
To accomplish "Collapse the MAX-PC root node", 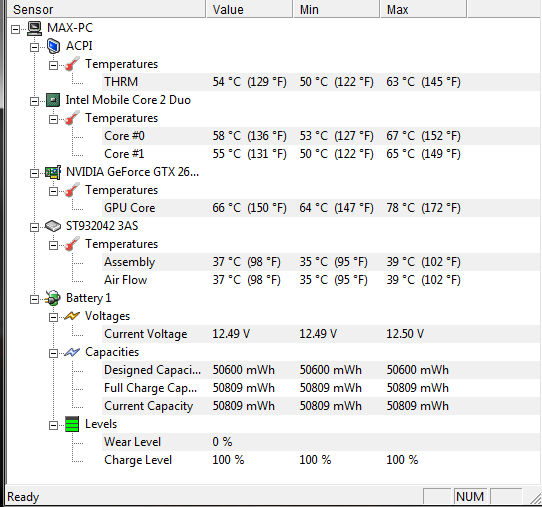I will click(15, 29).
